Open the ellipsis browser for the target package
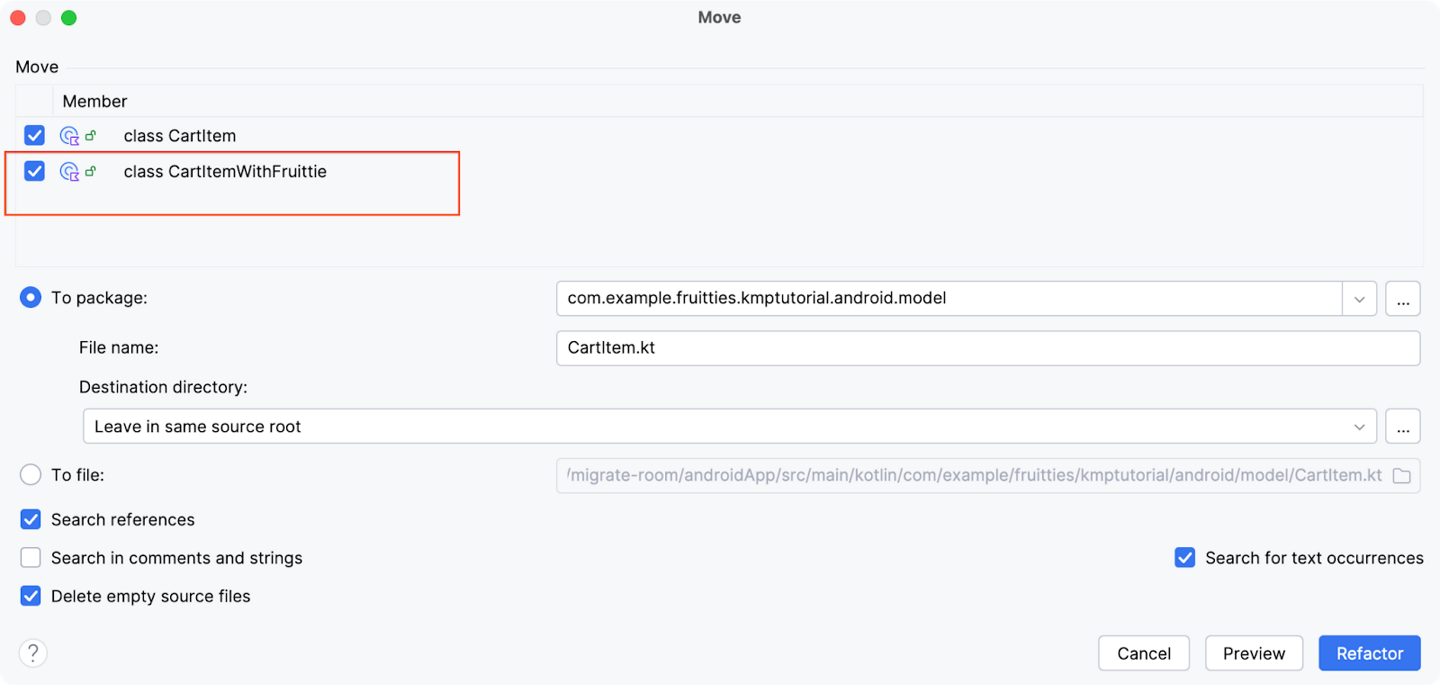The image size is (1440, 685). 1402,298
